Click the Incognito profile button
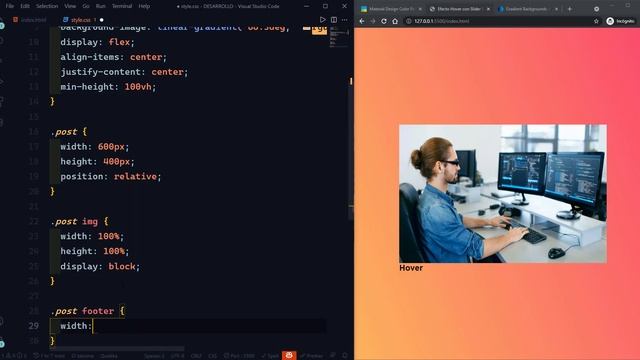The width and height of the screenshot is (640, 360). [x=620, y=21]
